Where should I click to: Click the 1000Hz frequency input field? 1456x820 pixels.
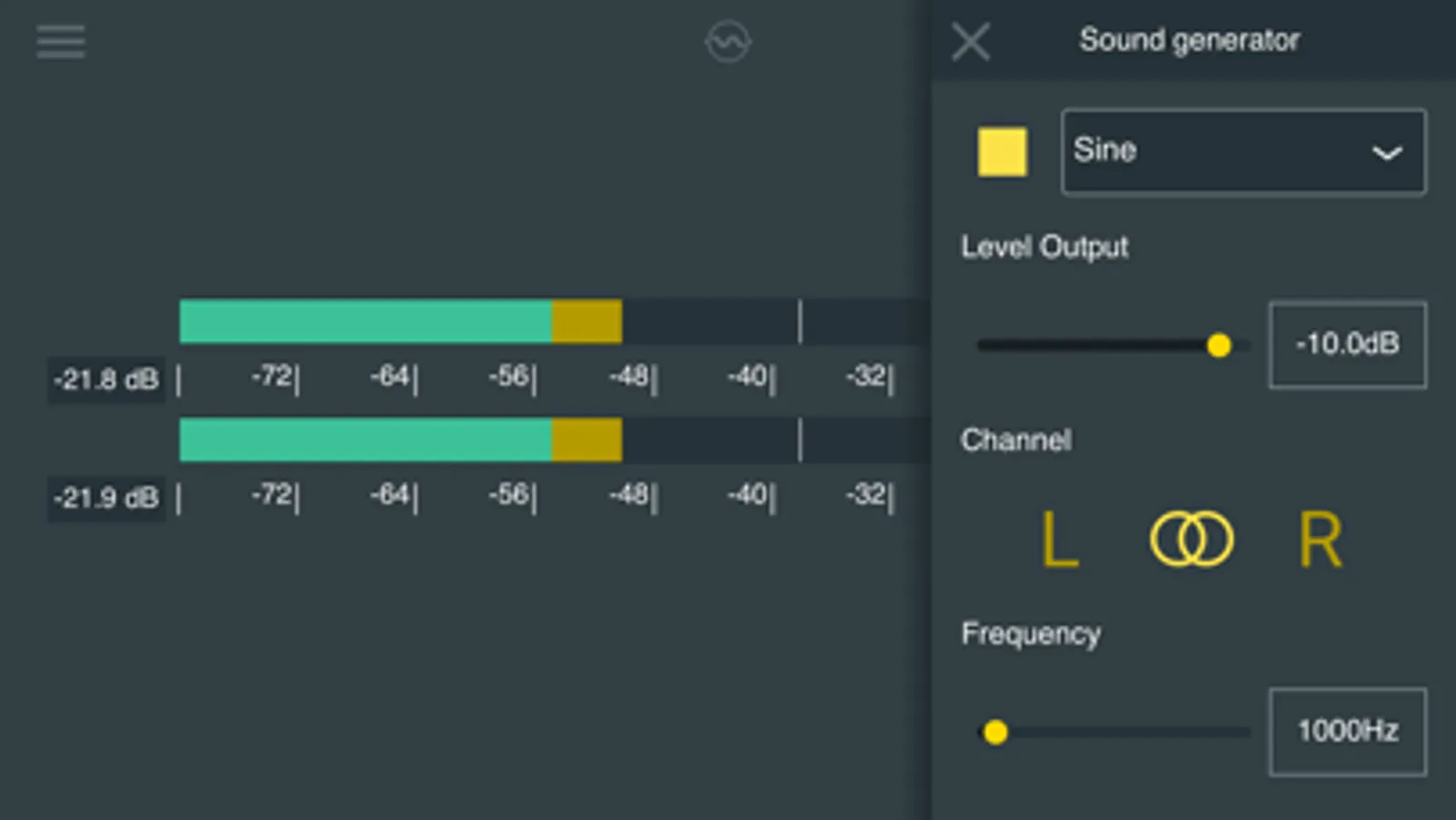click(1347, 732)
